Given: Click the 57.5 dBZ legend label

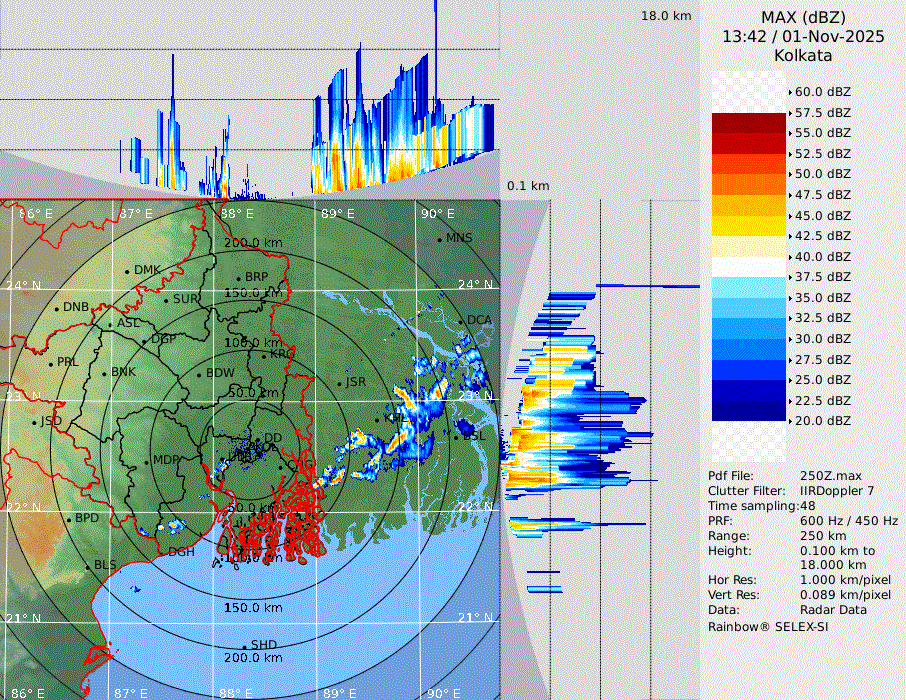Looking at the screenshot, I should [x=822, y=112].
